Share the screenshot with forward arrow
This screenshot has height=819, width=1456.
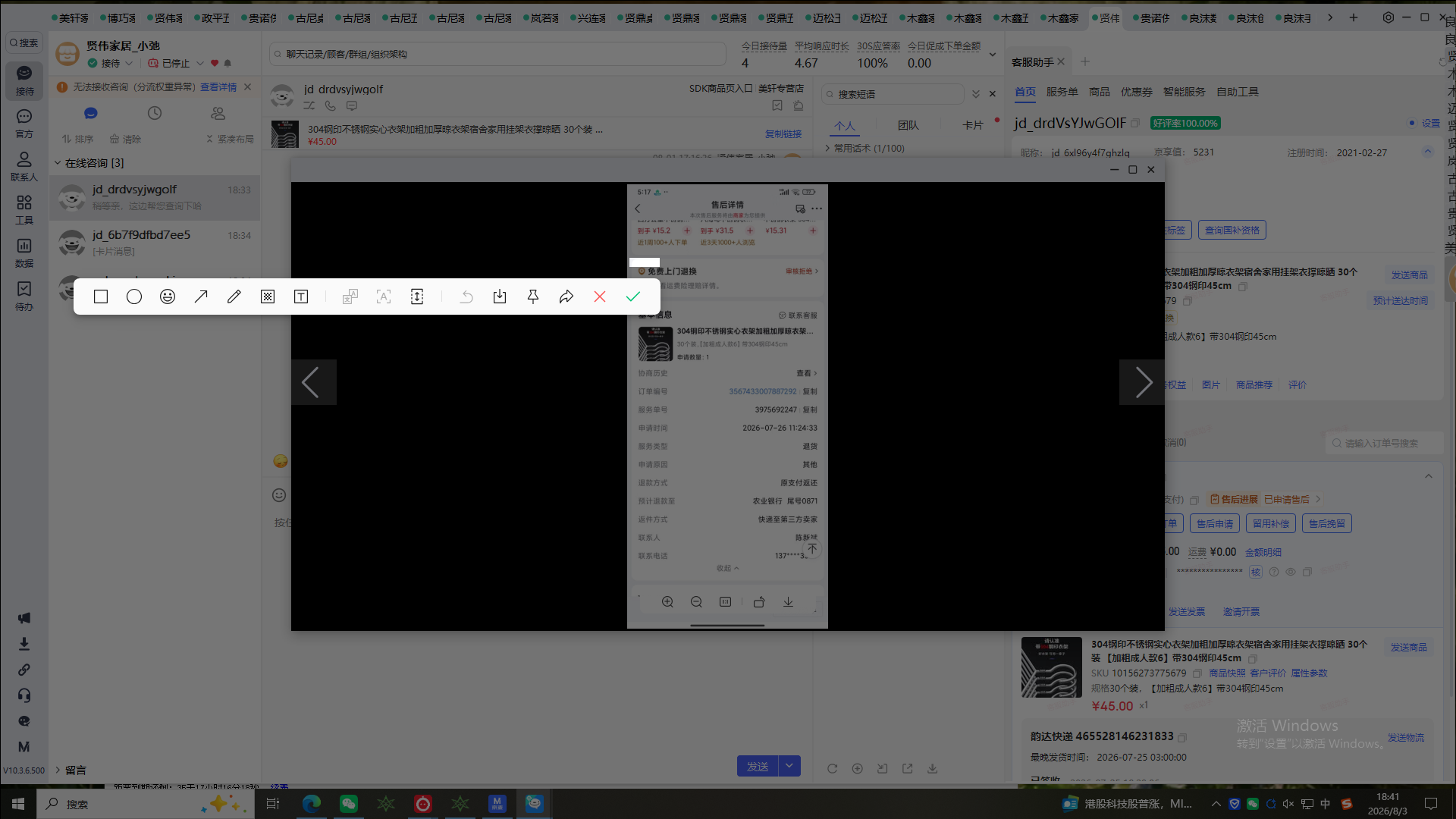coord(566,297)
